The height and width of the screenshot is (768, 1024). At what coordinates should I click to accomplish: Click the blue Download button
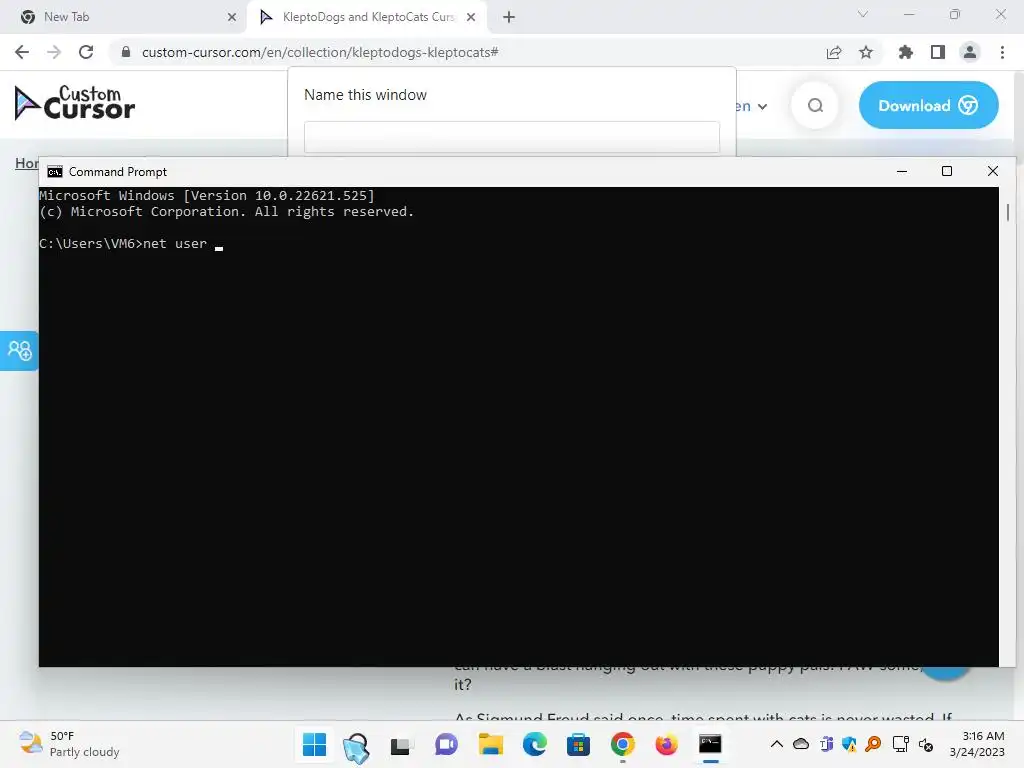928,105
